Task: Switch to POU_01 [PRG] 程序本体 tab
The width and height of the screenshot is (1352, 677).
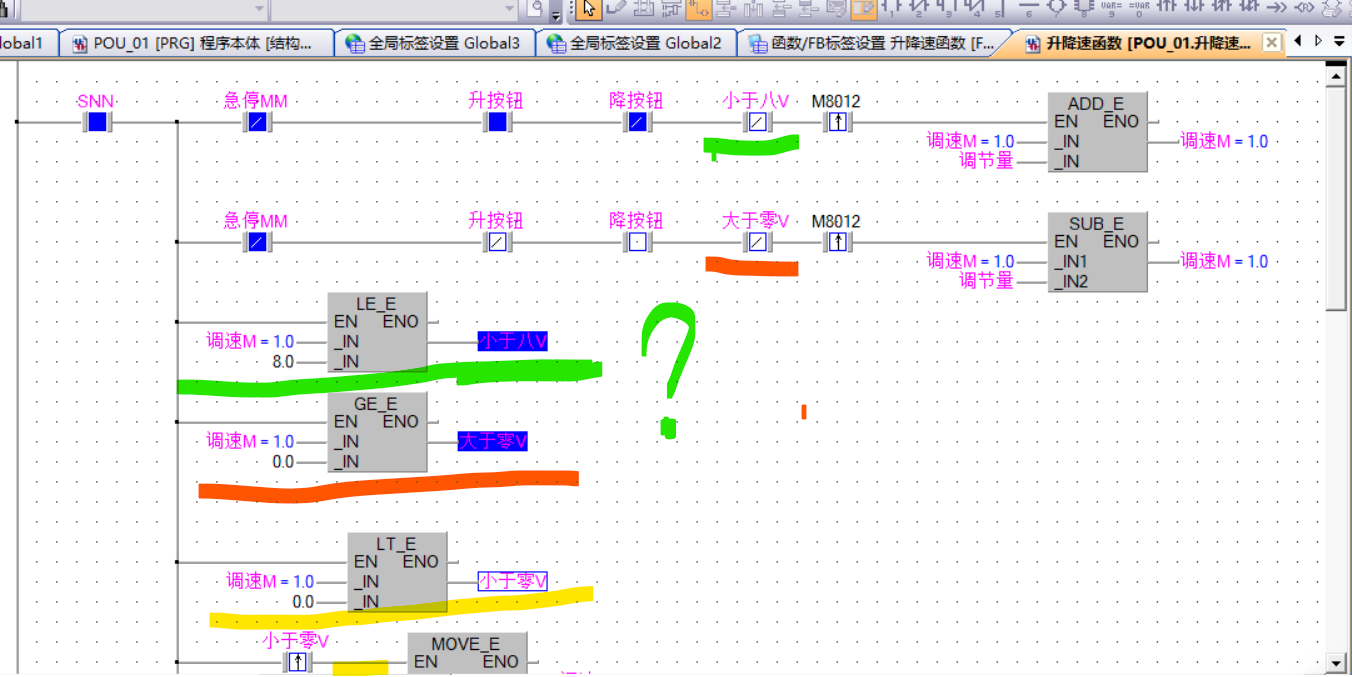Action: coord(200,44)
